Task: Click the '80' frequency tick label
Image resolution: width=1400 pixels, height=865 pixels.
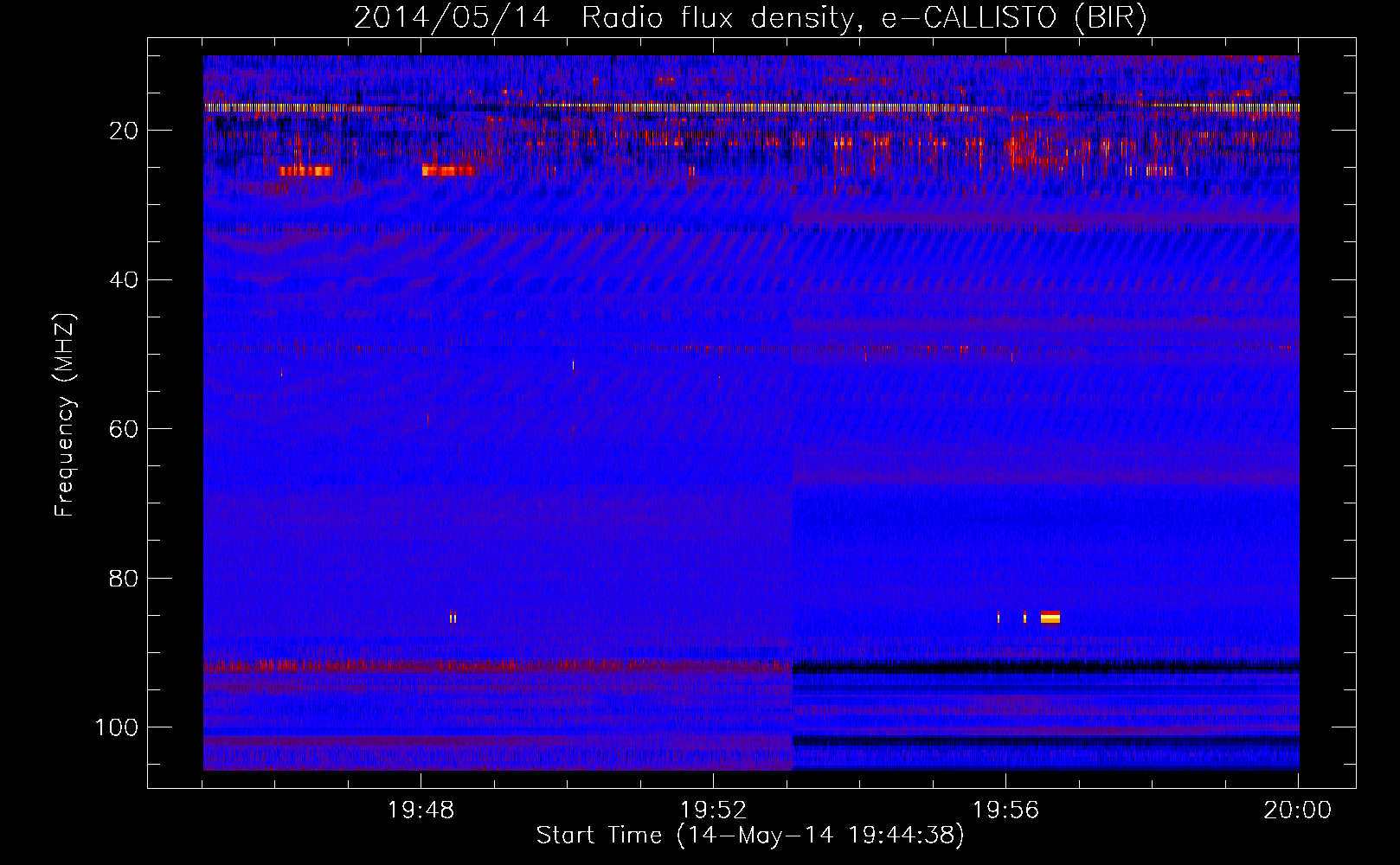Action: 124,578
